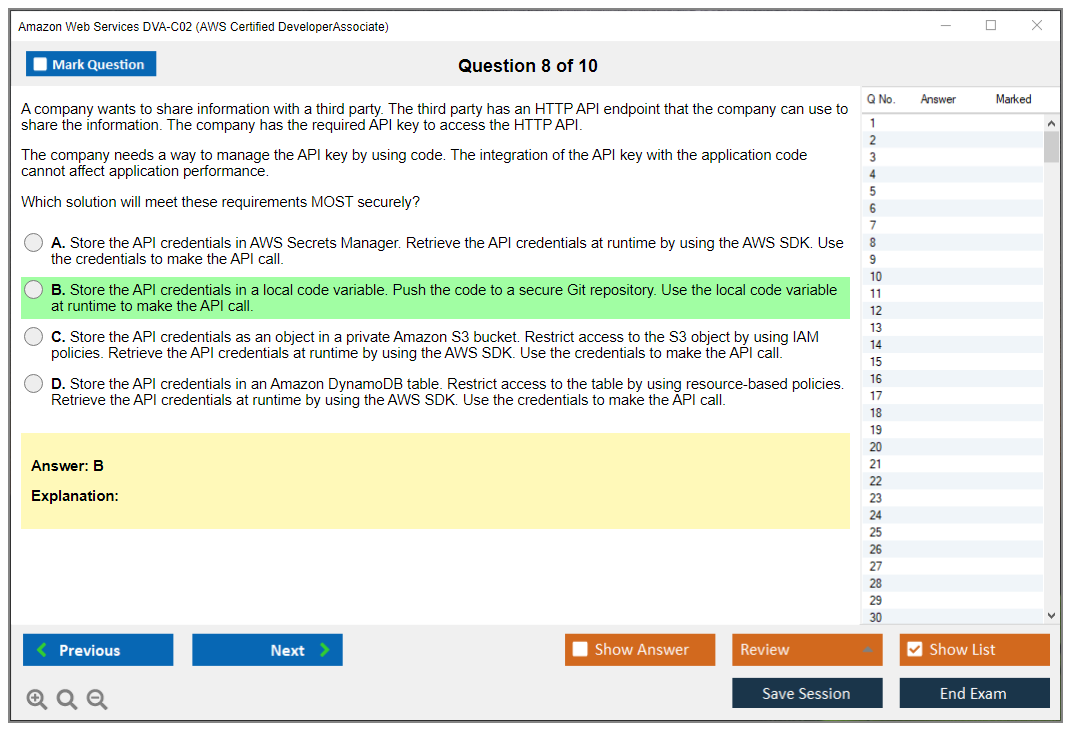This screenshot has height=735, width=1075.
Task: Uncheck the Show List checkbox
Action: pyautogui.click(x=914, y=650)
